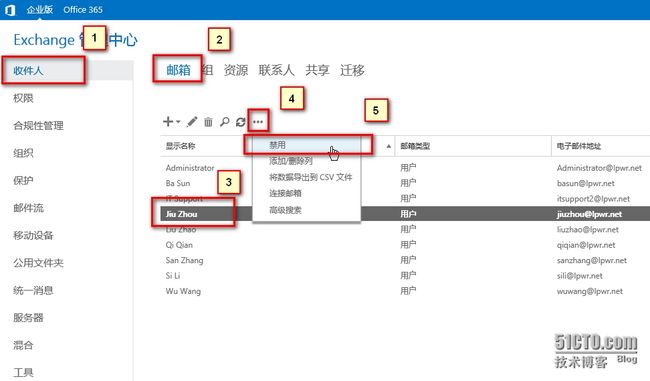The height and width of the screenshot is (381, 650).
Task: Click the 企业版 link in top bar
Action: pyautogui.click(x=40, y=10)
